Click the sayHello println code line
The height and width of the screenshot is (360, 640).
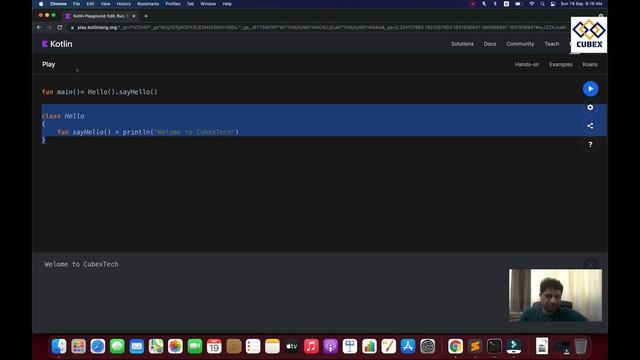148,132
